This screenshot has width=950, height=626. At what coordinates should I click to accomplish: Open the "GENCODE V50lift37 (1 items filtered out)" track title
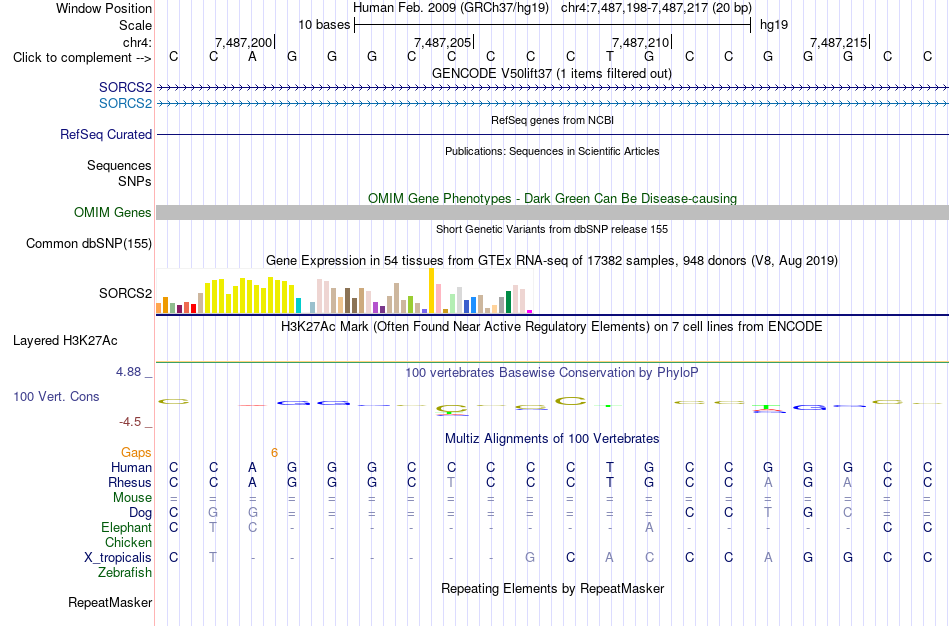[551, 73]
